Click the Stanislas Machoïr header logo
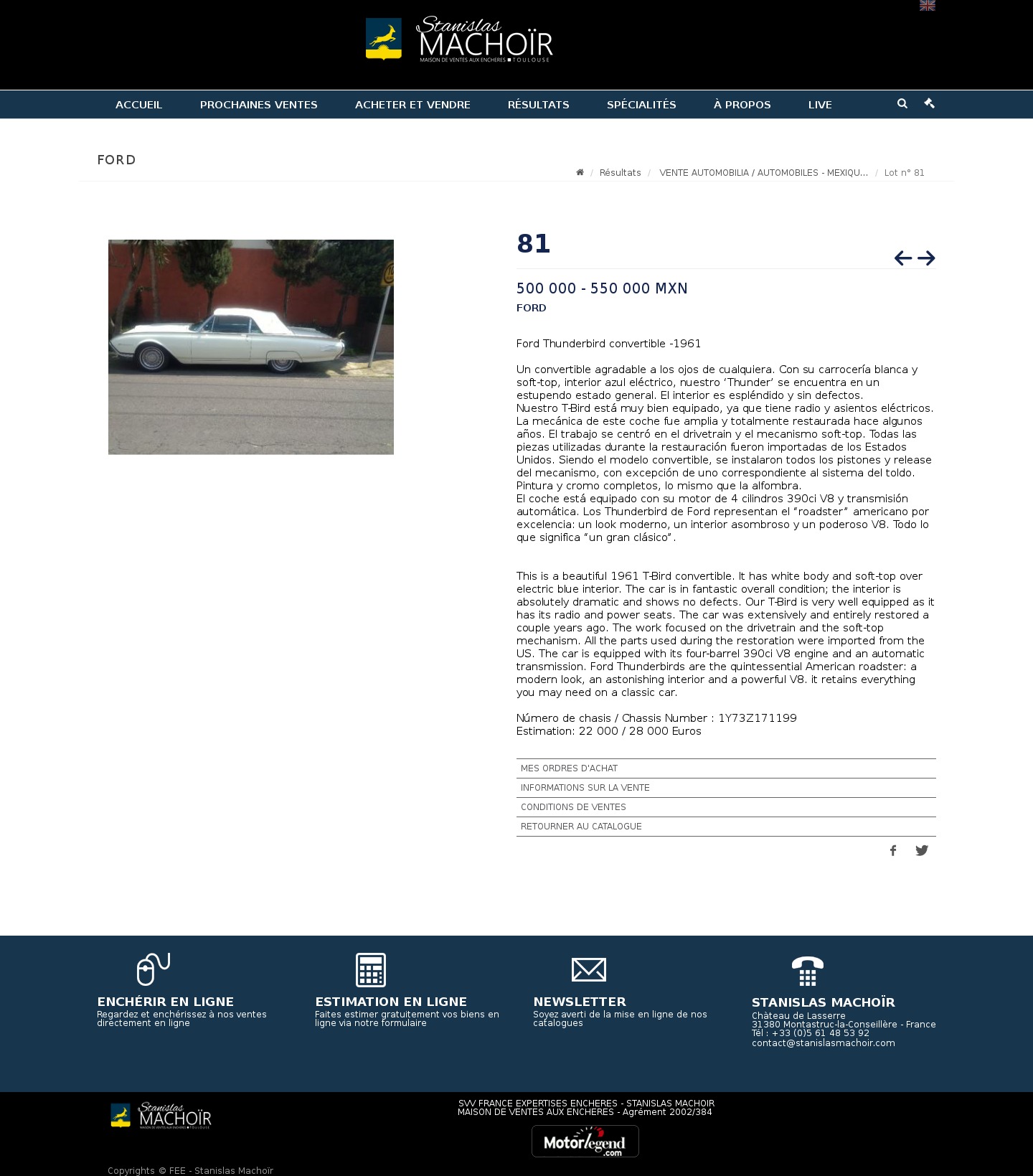This screenshot has height=1176, width=1033. tap(459, 39)
